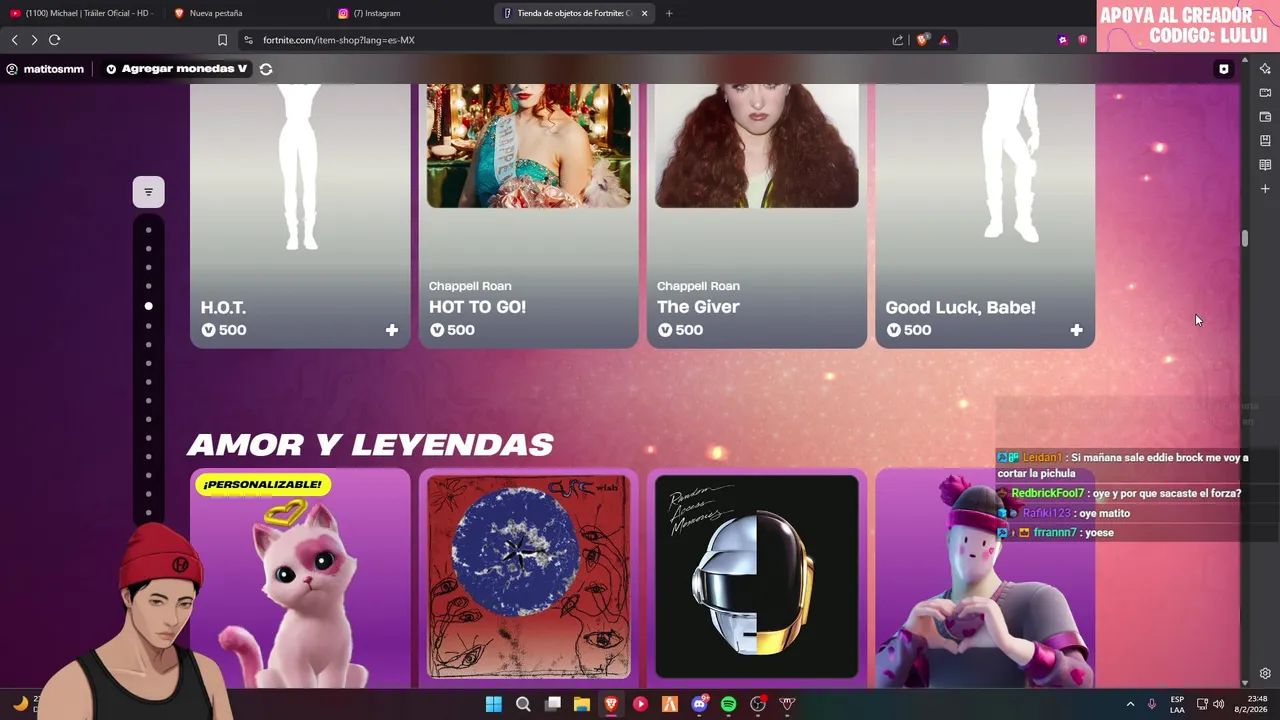Open the Good Luck, Babe! item card

[985, 215]
